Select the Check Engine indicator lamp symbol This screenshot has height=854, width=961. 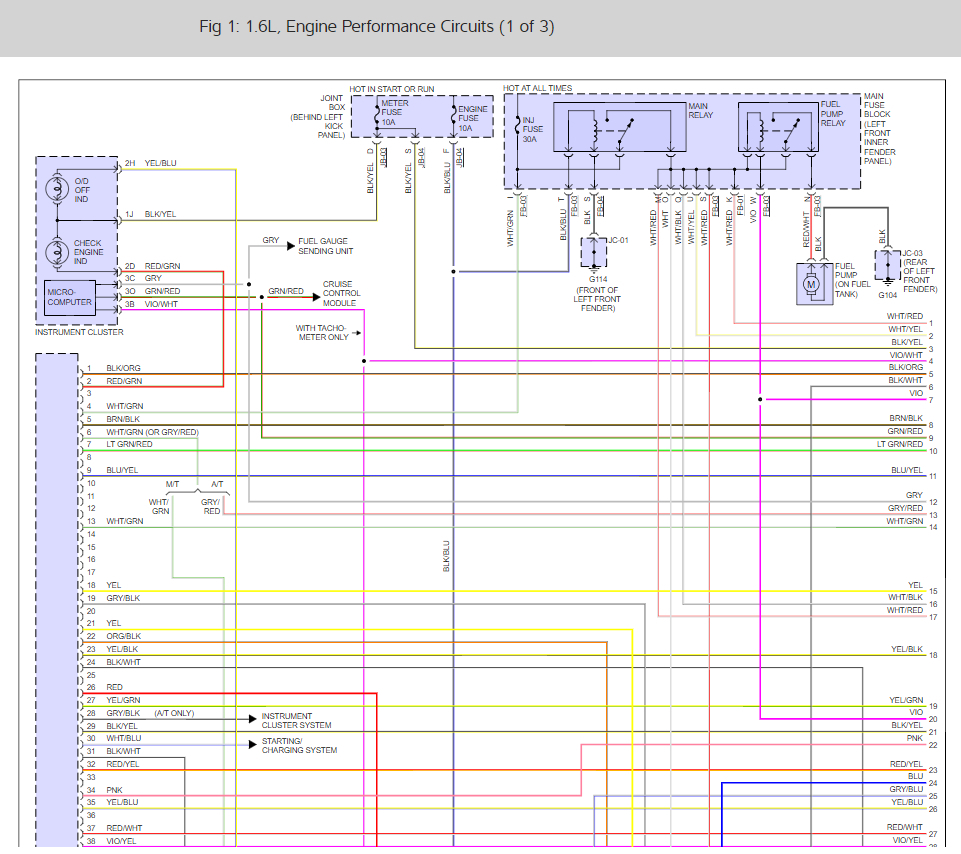click(x=56, y=249)
